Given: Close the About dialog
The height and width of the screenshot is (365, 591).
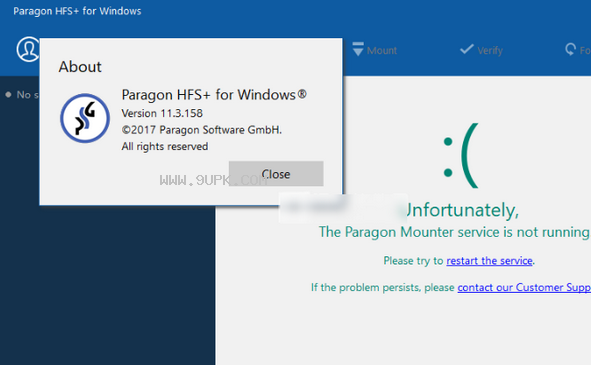Looking at the screenshot, I should pos(276,174).
